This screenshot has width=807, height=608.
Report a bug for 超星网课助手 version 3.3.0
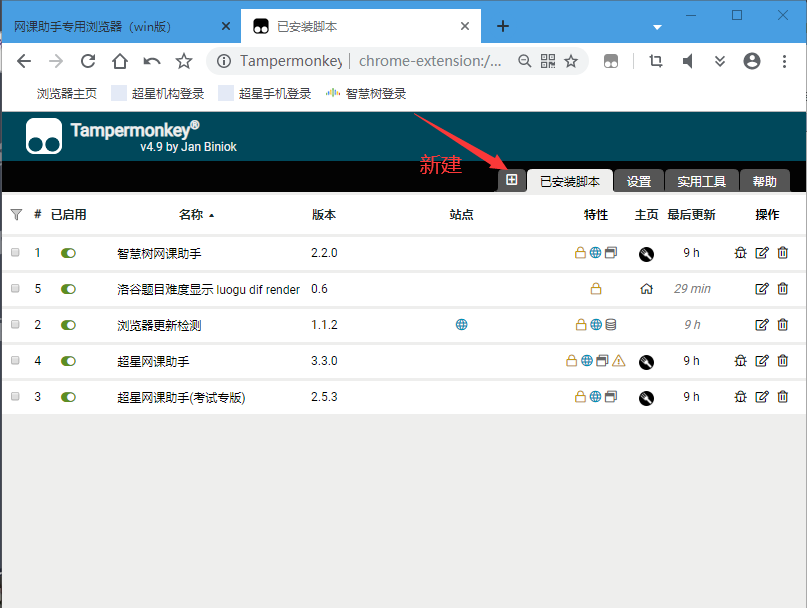(x=740, y=361)
